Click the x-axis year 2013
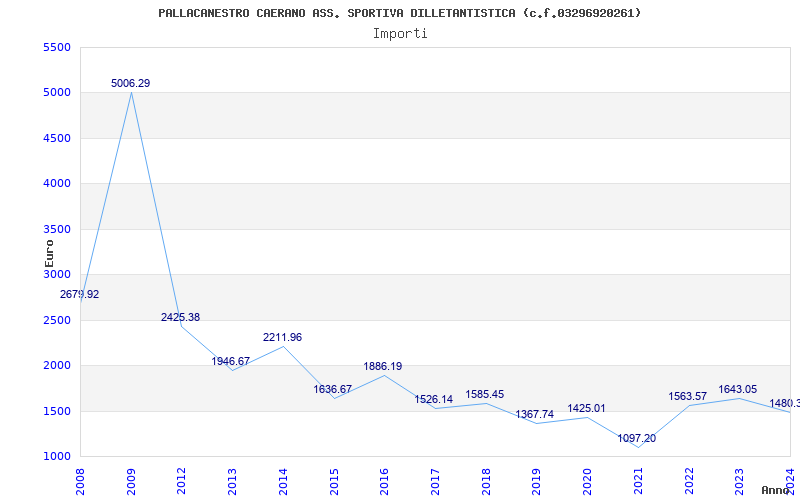Viewport: 800px width, 500px height. (232, 482)
